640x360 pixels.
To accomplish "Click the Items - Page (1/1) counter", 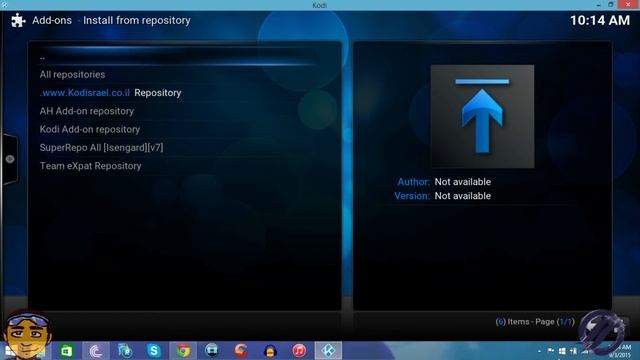I will tap(535, 322).
